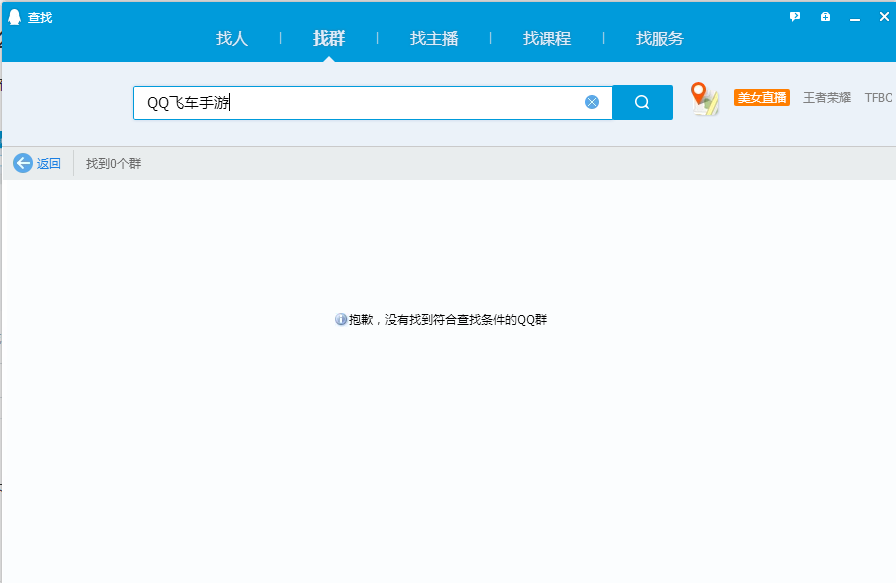Click the QQ penguin logo icon
The image size is (896, 583).
[15, 17]
